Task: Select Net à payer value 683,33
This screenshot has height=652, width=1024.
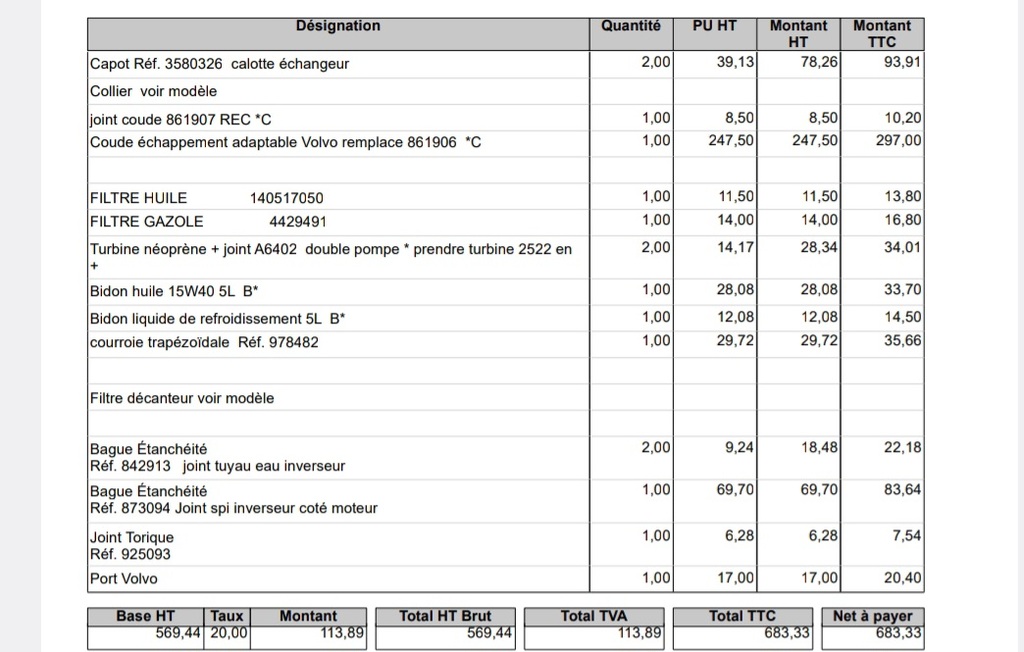Action: 899,633
